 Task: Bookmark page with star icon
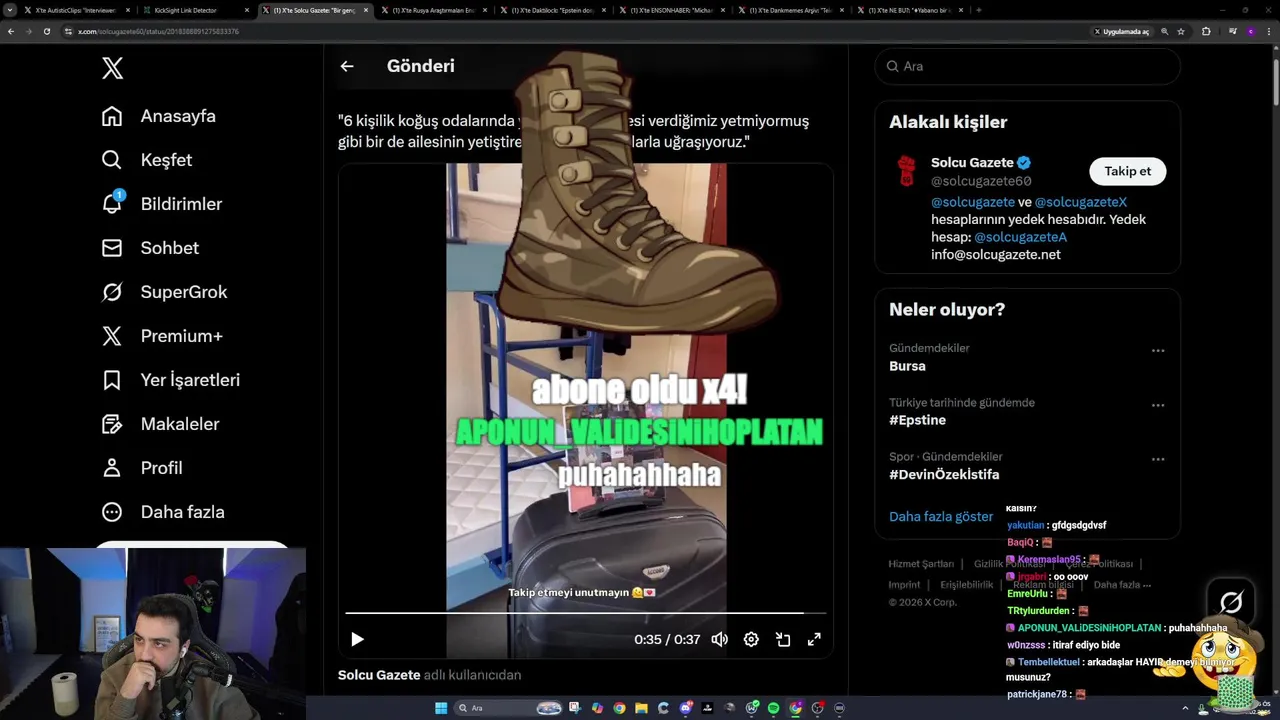[1181, 31]
